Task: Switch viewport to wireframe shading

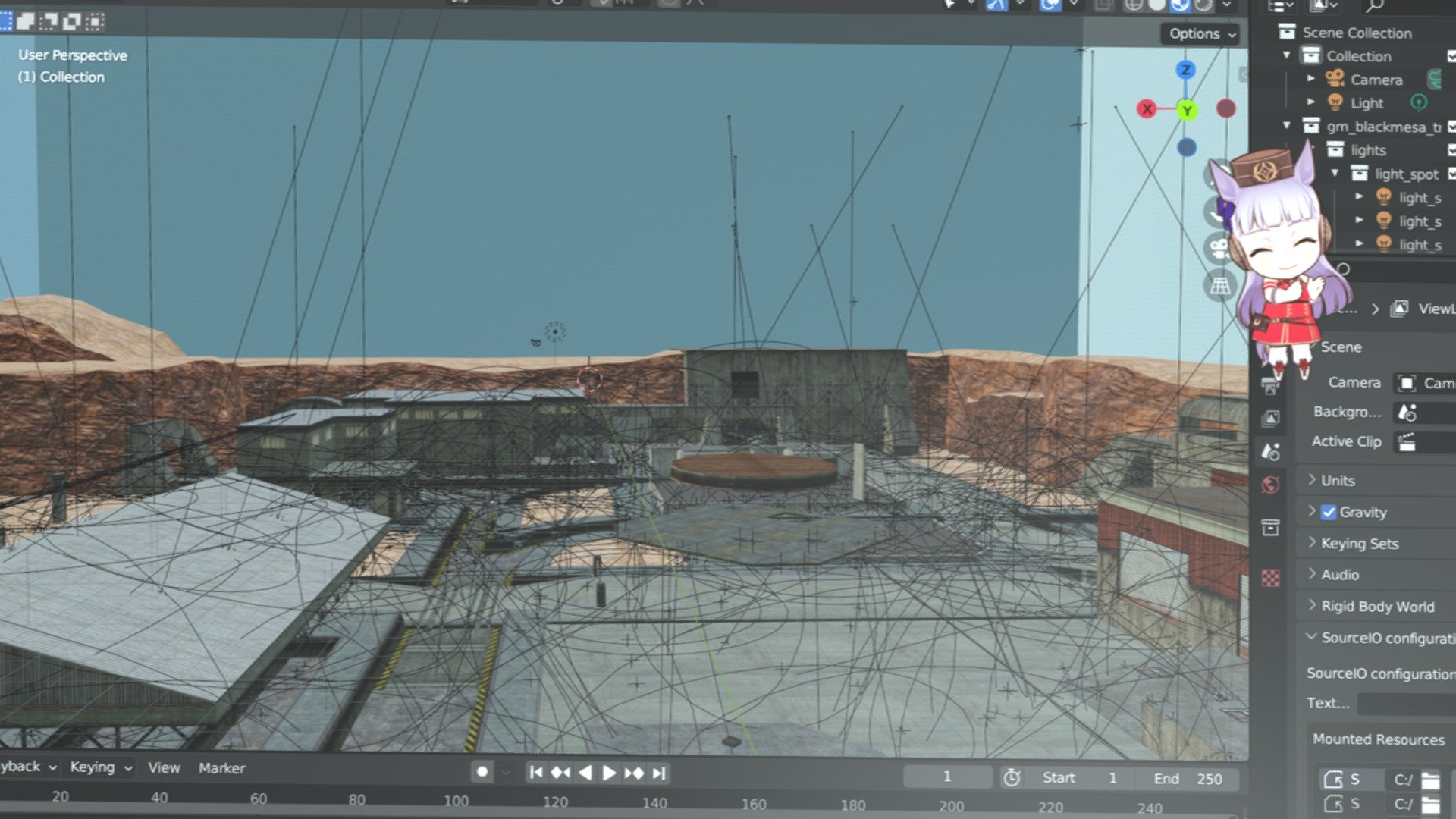Action: coord(1133,5)
